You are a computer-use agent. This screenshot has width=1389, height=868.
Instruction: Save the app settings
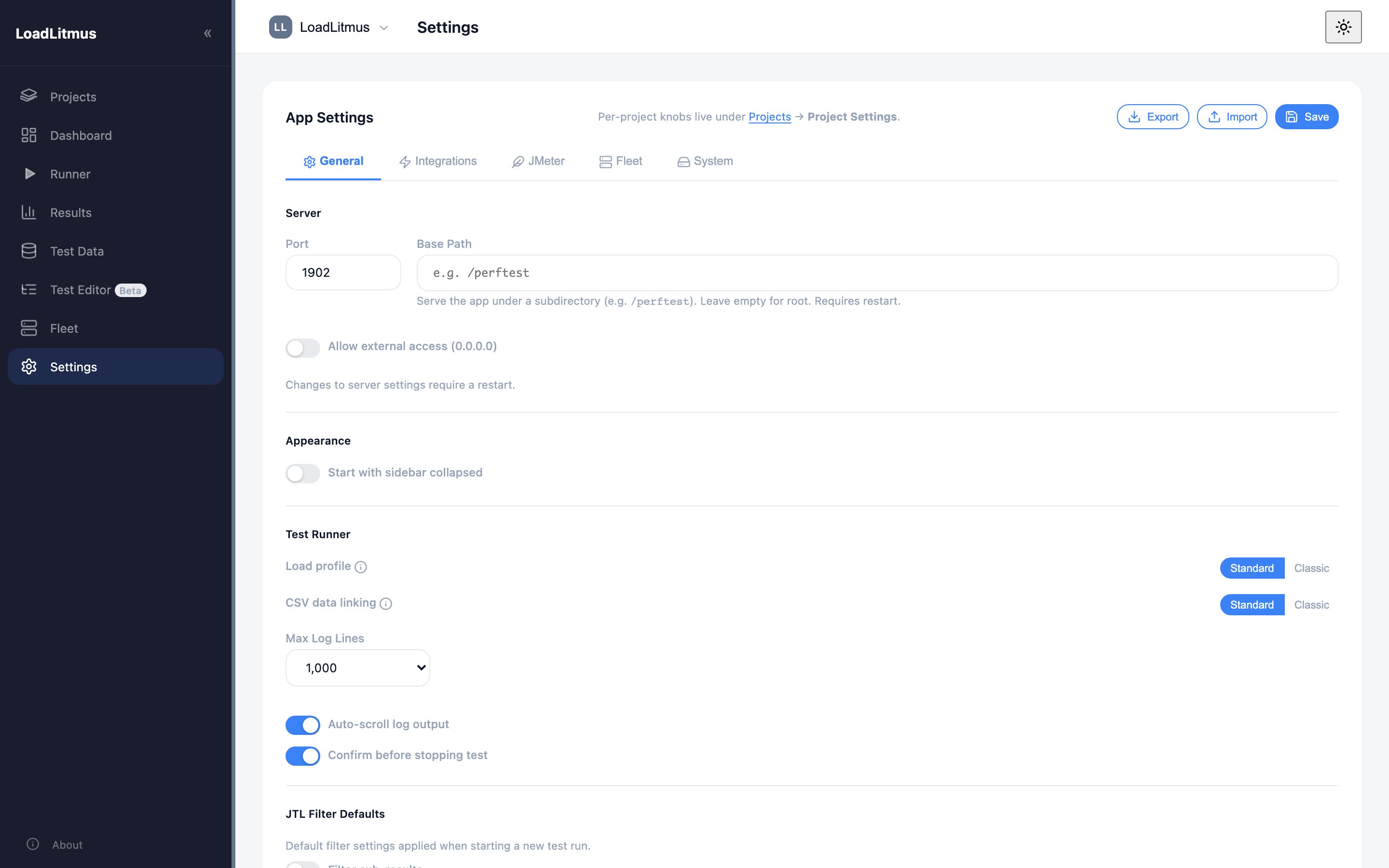(x=1307, y=117)
